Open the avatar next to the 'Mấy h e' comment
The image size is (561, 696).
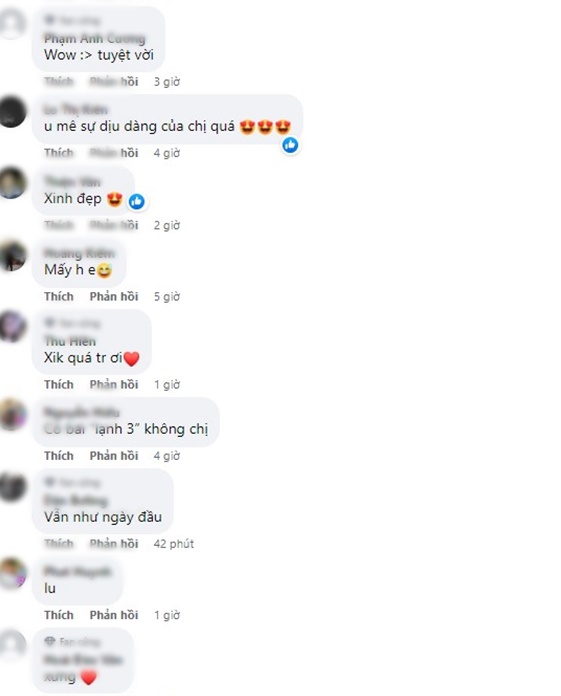pyautogui.click(x=12, y=256)
